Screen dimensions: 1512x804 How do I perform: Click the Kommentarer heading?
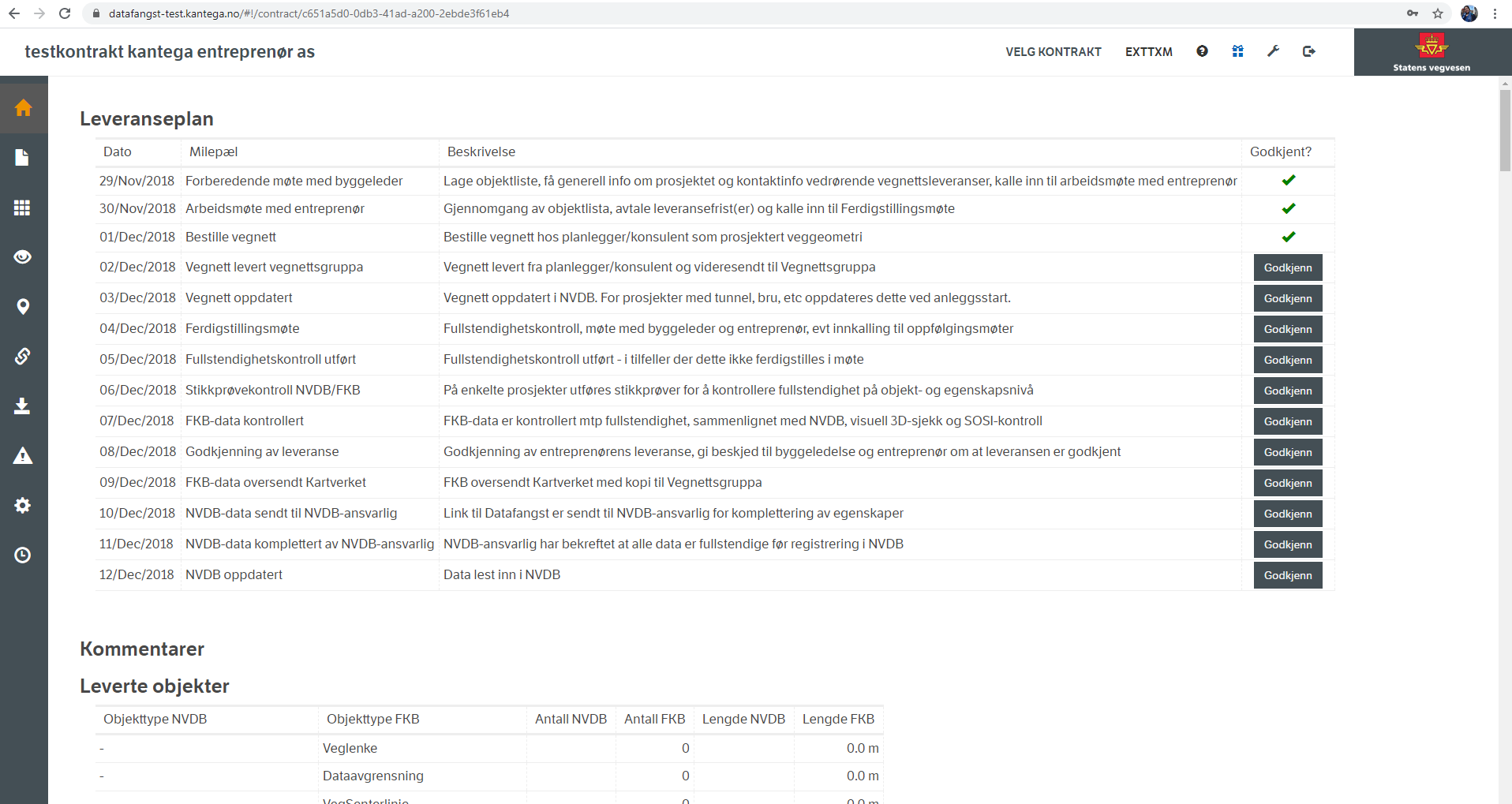(x=142, y=649)
